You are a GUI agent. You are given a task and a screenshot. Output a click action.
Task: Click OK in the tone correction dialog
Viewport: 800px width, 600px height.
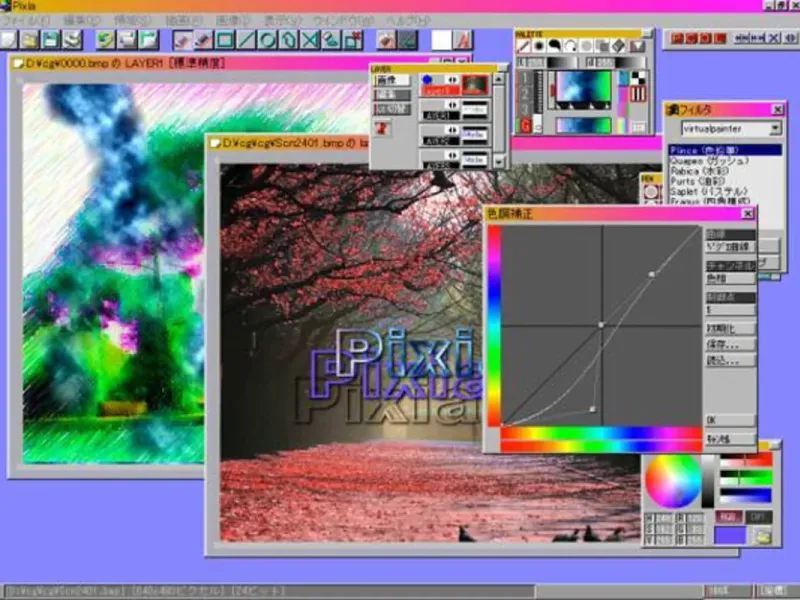730,420
